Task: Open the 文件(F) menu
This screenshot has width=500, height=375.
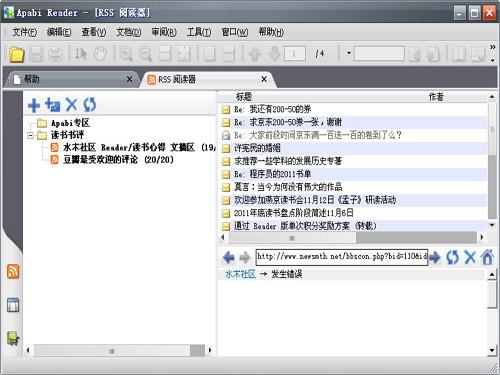Action: 24,32
